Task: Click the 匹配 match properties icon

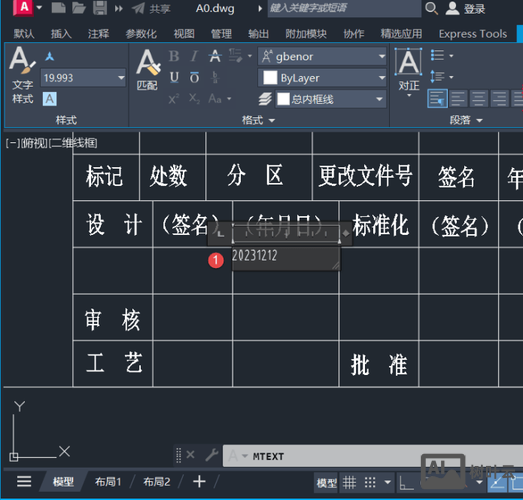Action: tap(147, 70)
